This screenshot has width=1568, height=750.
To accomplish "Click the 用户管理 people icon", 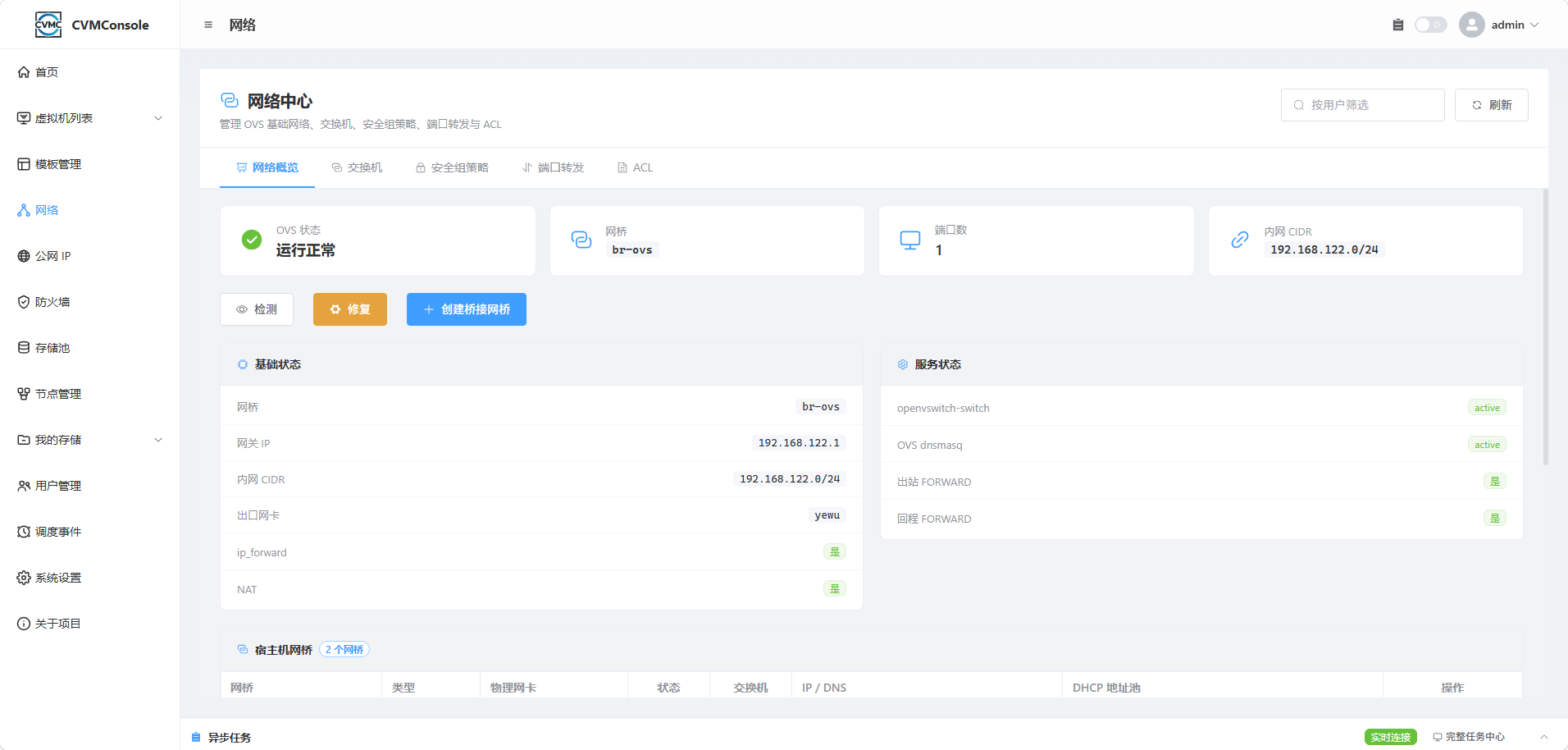I will coord(24,486).
